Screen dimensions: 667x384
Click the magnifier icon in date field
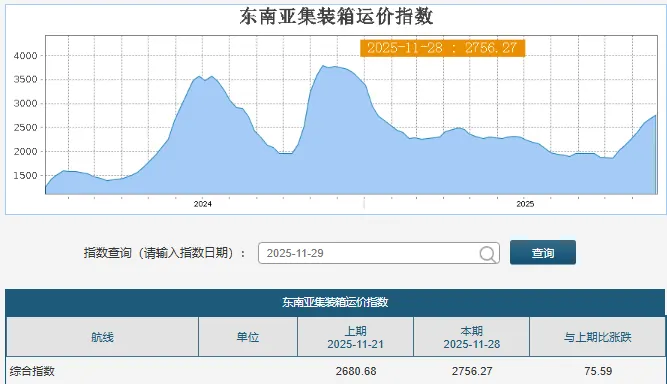click(487, 254)
